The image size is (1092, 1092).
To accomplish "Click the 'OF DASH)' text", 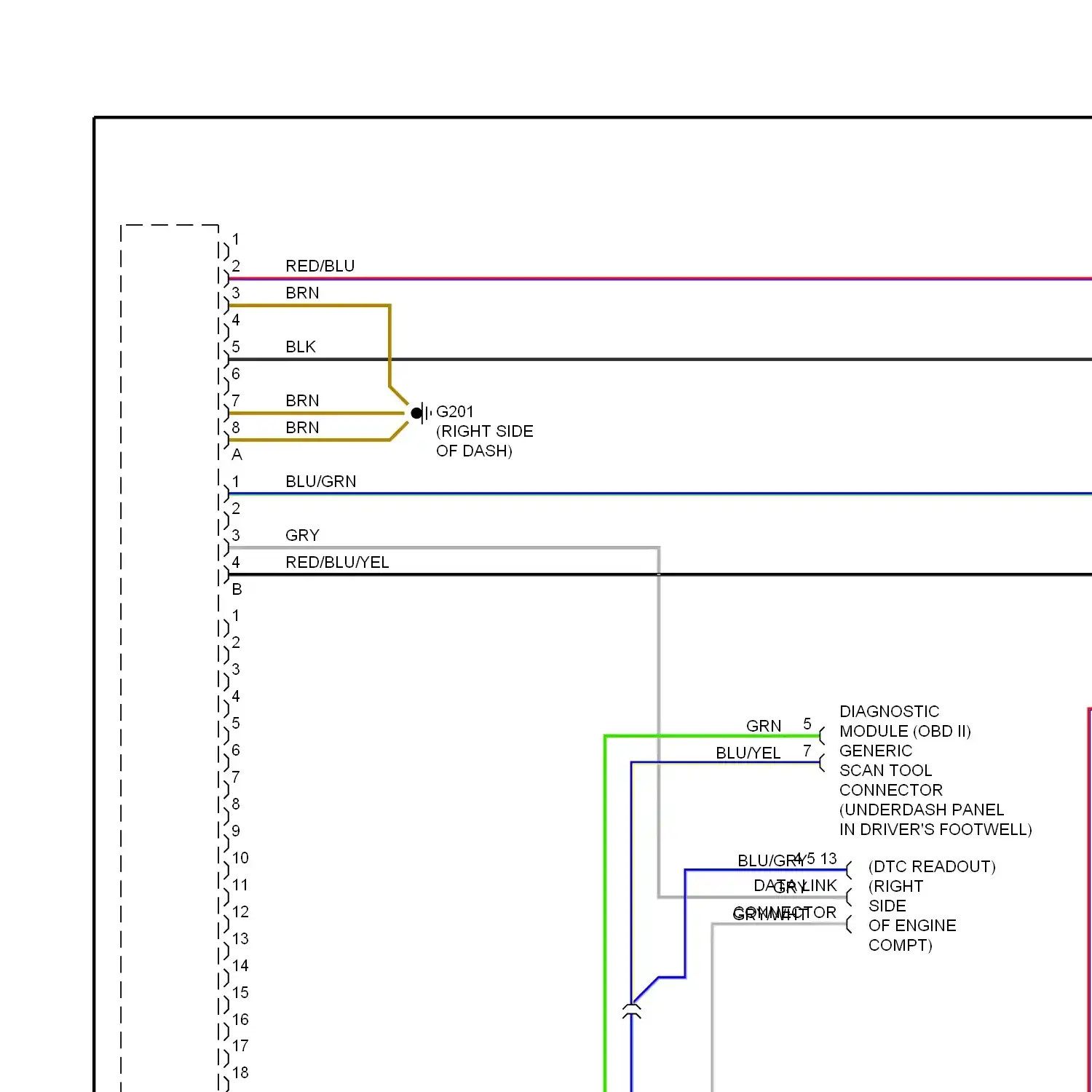I will [474, 451].
